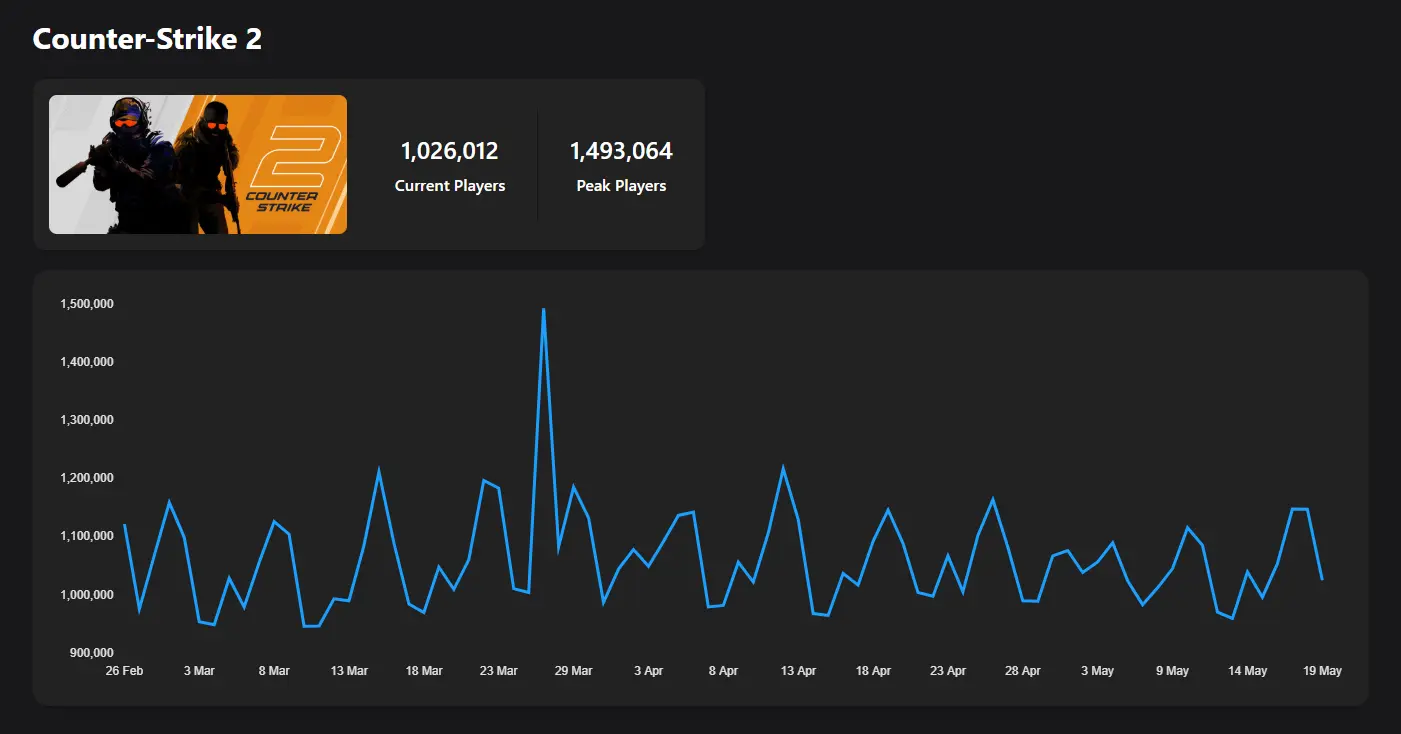Click the 23 Apr date label
This screenshot has width=1401, height=734.
pos(948,671)
